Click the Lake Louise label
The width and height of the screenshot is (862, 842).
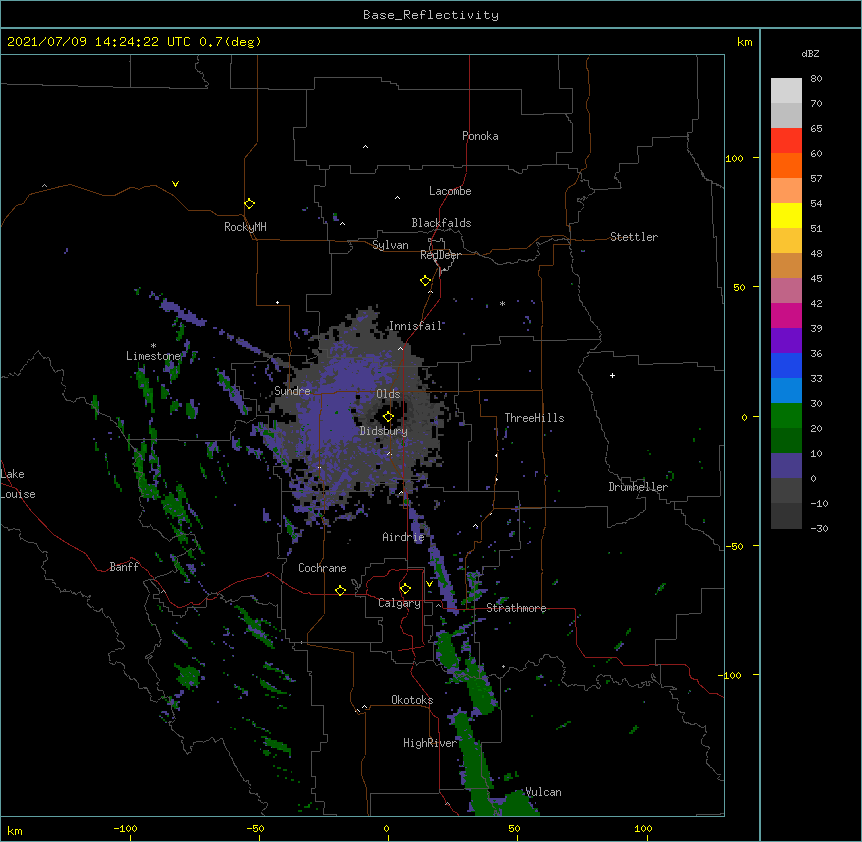click(x=18, y=484)
